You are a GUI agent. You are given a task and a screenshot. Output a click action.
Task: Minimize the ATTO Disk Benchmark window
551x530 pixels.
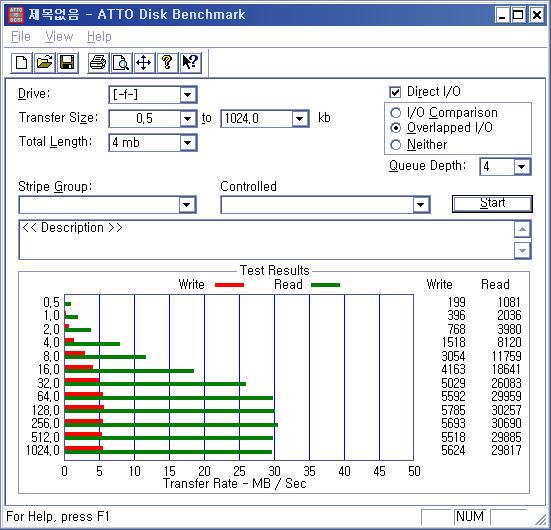(503, 15)
